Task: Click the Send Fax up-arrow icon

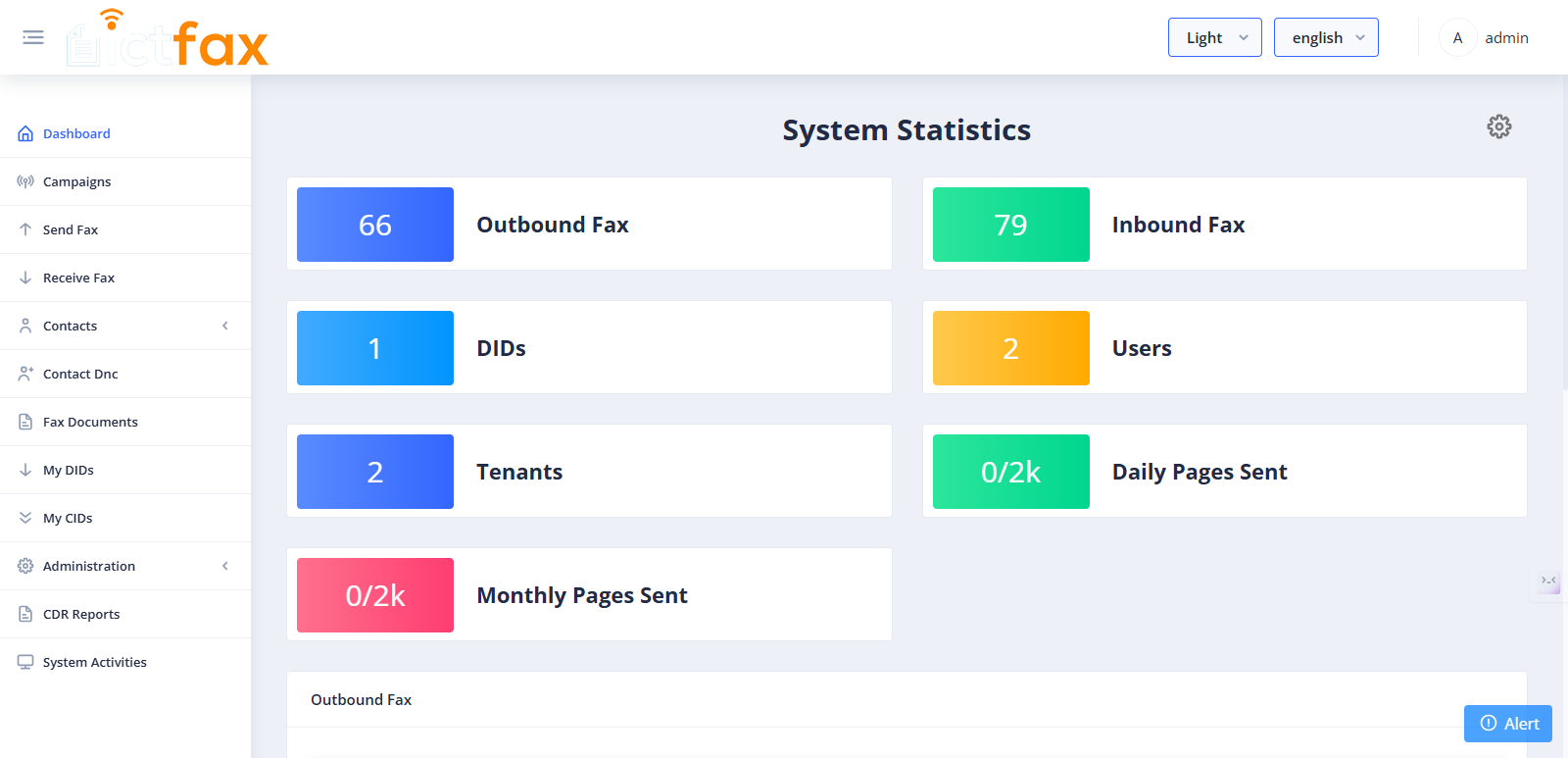Action: coord(25,229)
